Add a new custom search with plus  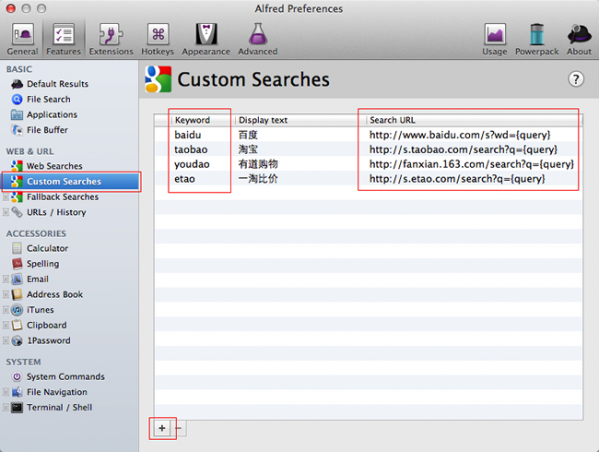pos(162,428)
